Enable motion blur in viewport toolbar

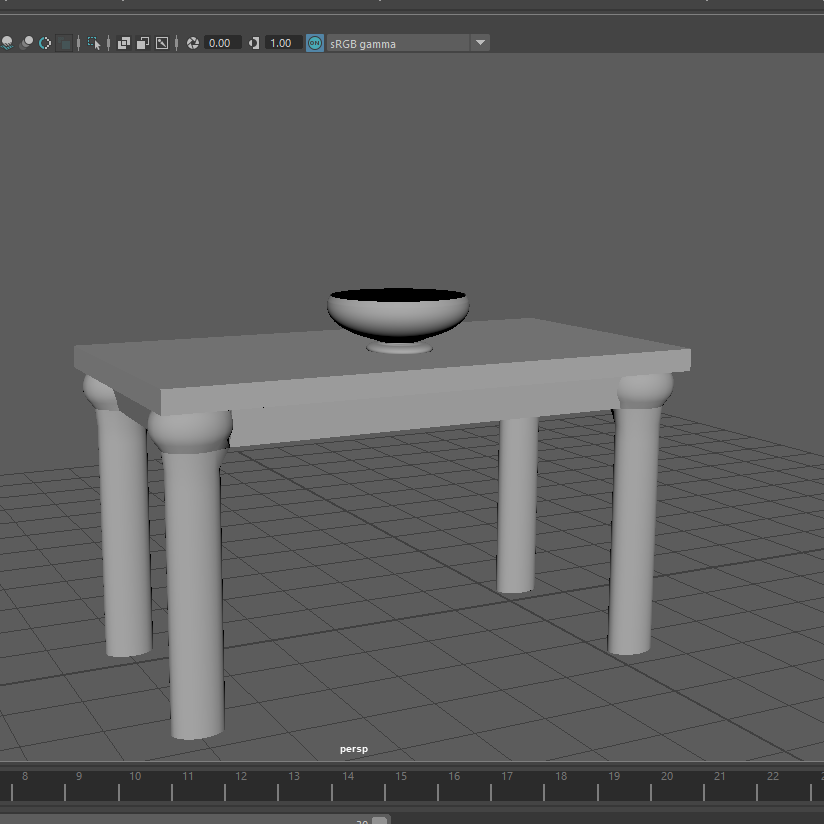coord(27,43)
